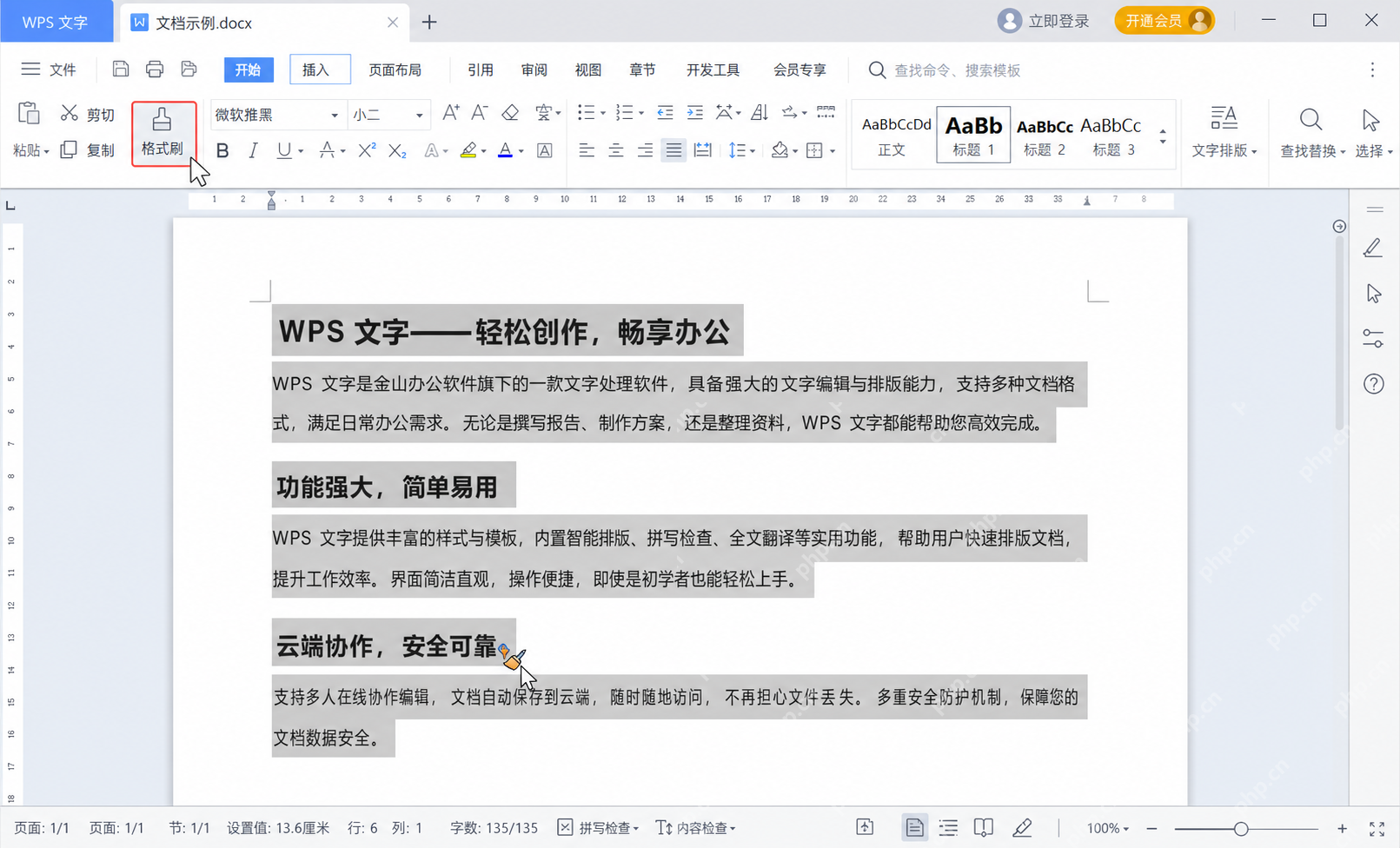This screenshot has width=1400, height=848.
Task: Open a new tab with plus button
Action: coord(429,22)
